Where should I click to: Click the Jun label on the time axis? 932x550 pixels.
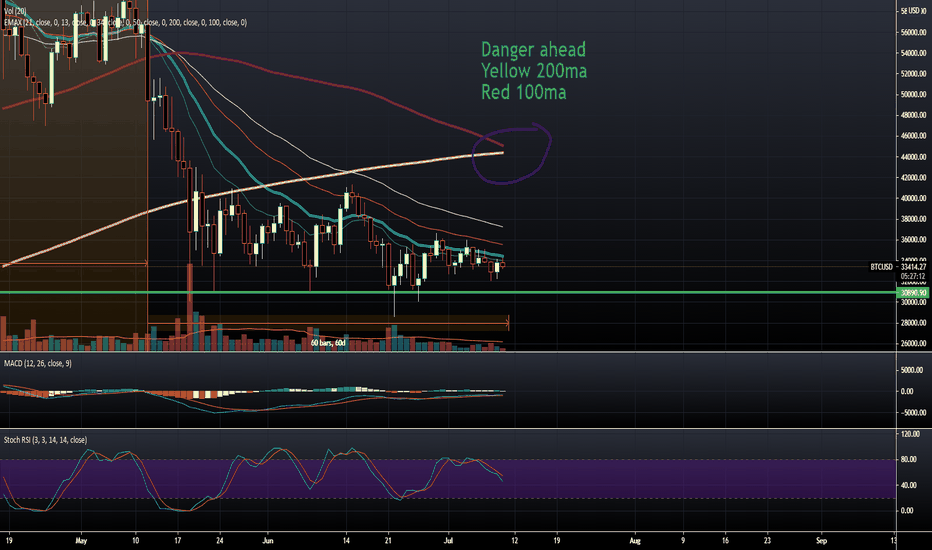pos(267,540)
